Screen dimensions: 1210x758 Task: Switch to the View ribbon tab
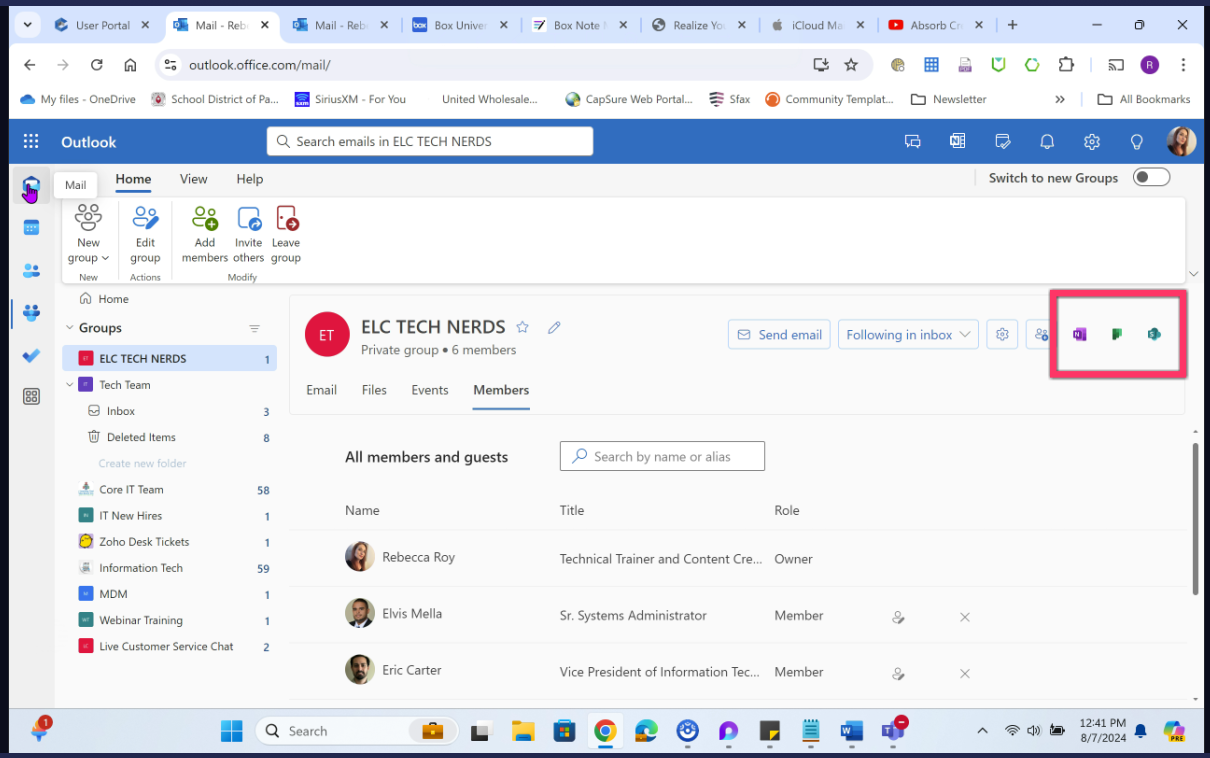click(x=193, y=179)
